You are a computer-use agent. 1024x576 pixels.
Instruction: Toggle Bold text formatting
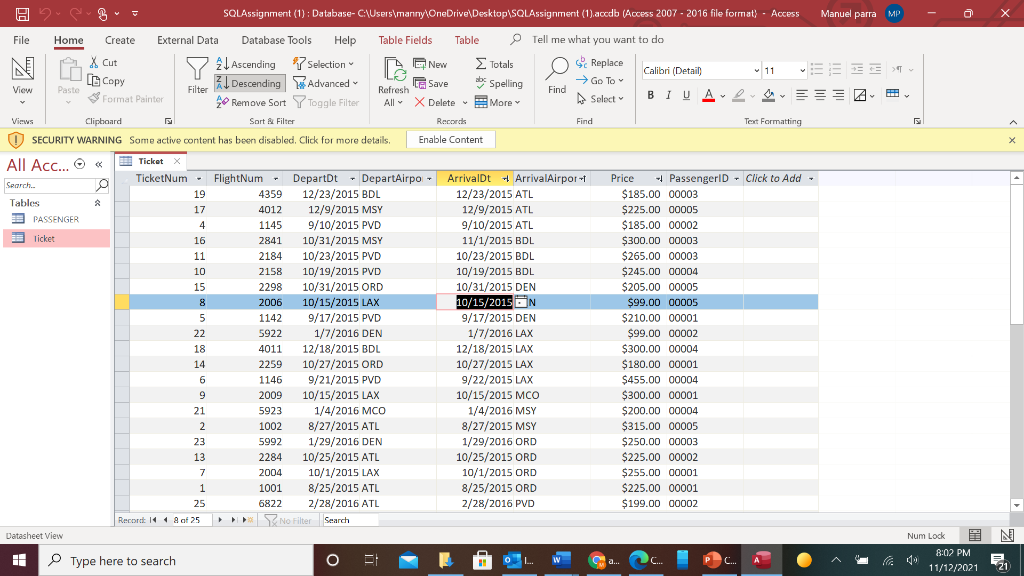click(x=650, y=95)
